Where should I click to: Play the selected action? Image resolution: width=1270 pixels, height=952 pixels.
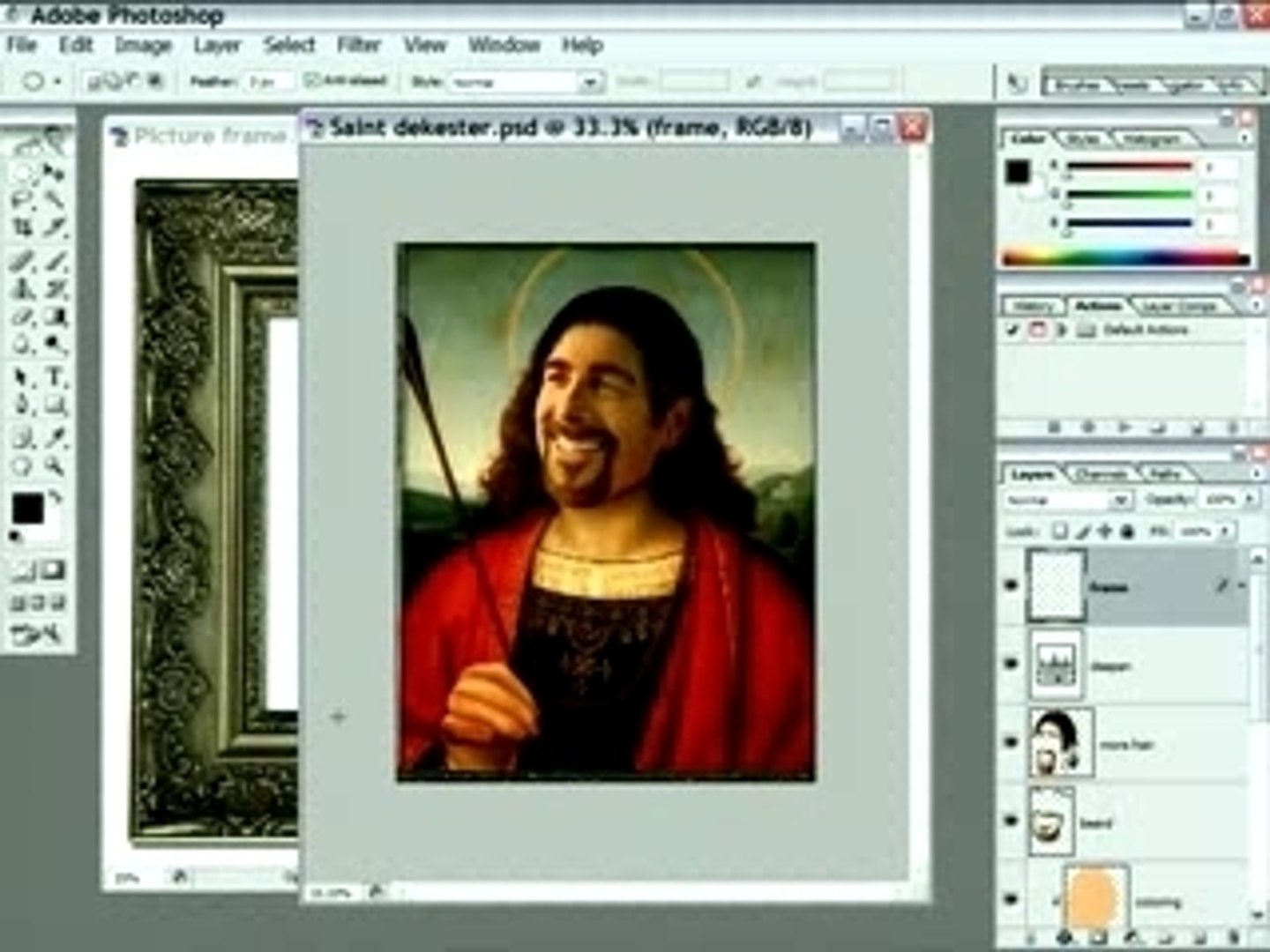click(1124, 428)
